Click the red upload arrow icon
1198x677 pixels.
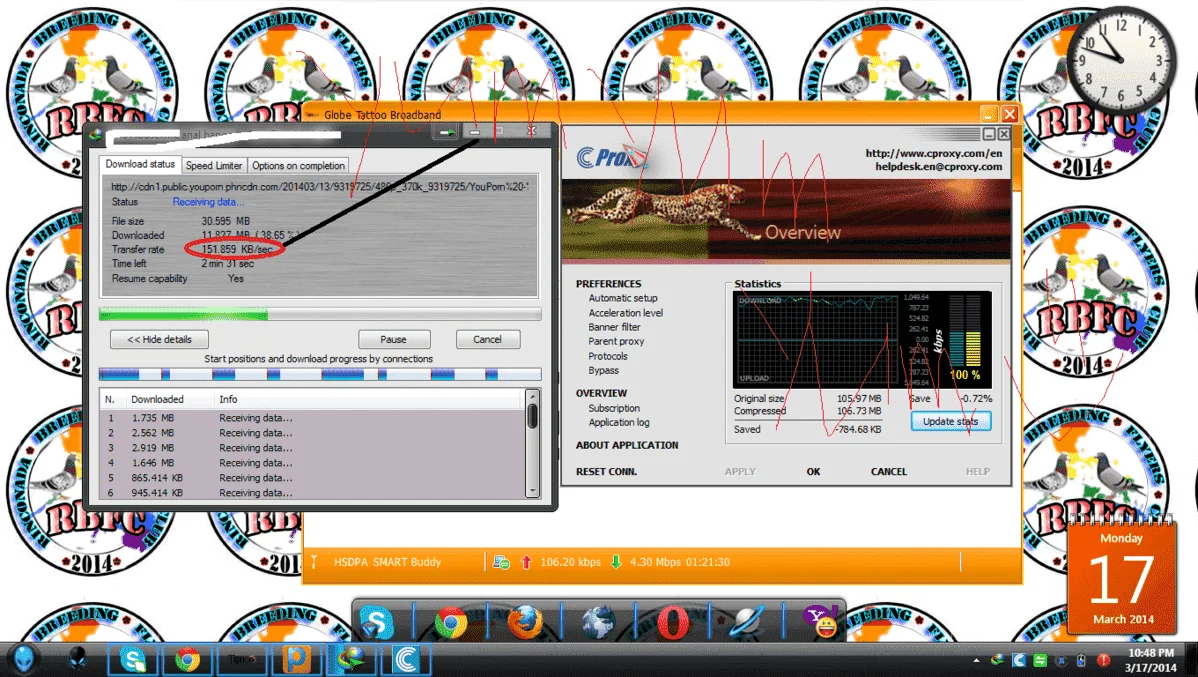point(526,562)
